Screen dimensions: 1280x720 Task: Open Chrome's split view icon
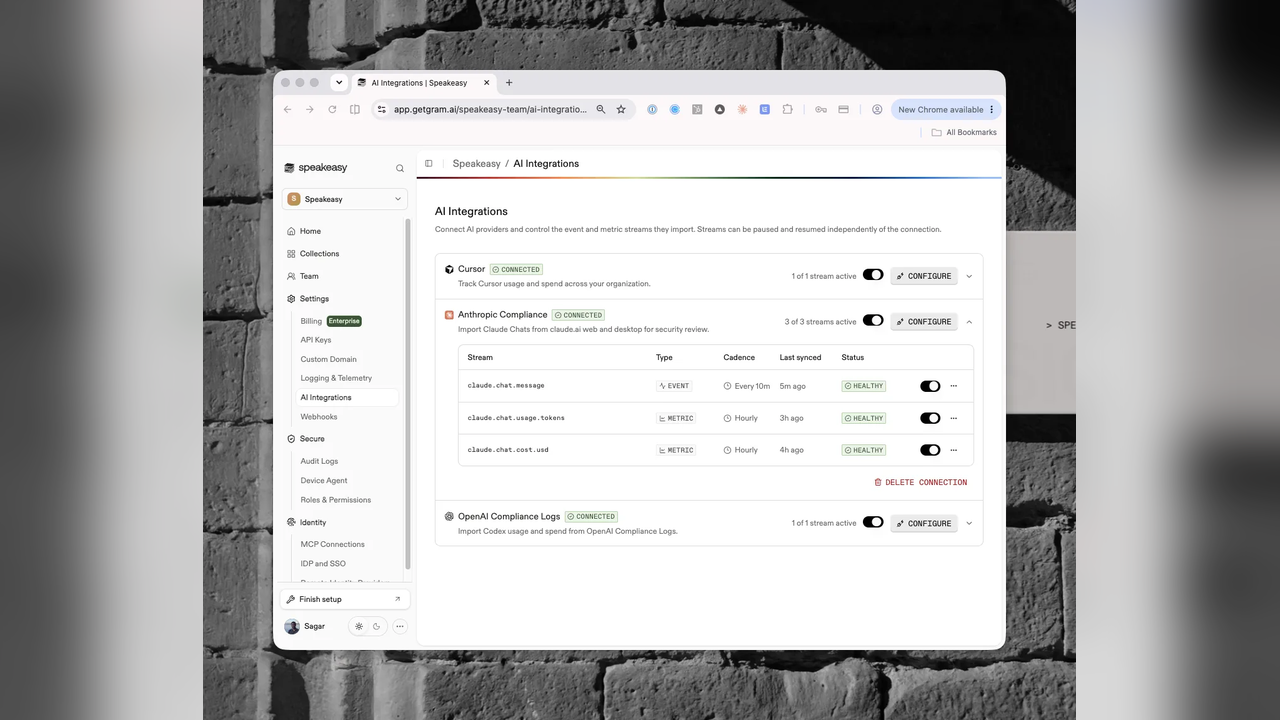(355, 109)
